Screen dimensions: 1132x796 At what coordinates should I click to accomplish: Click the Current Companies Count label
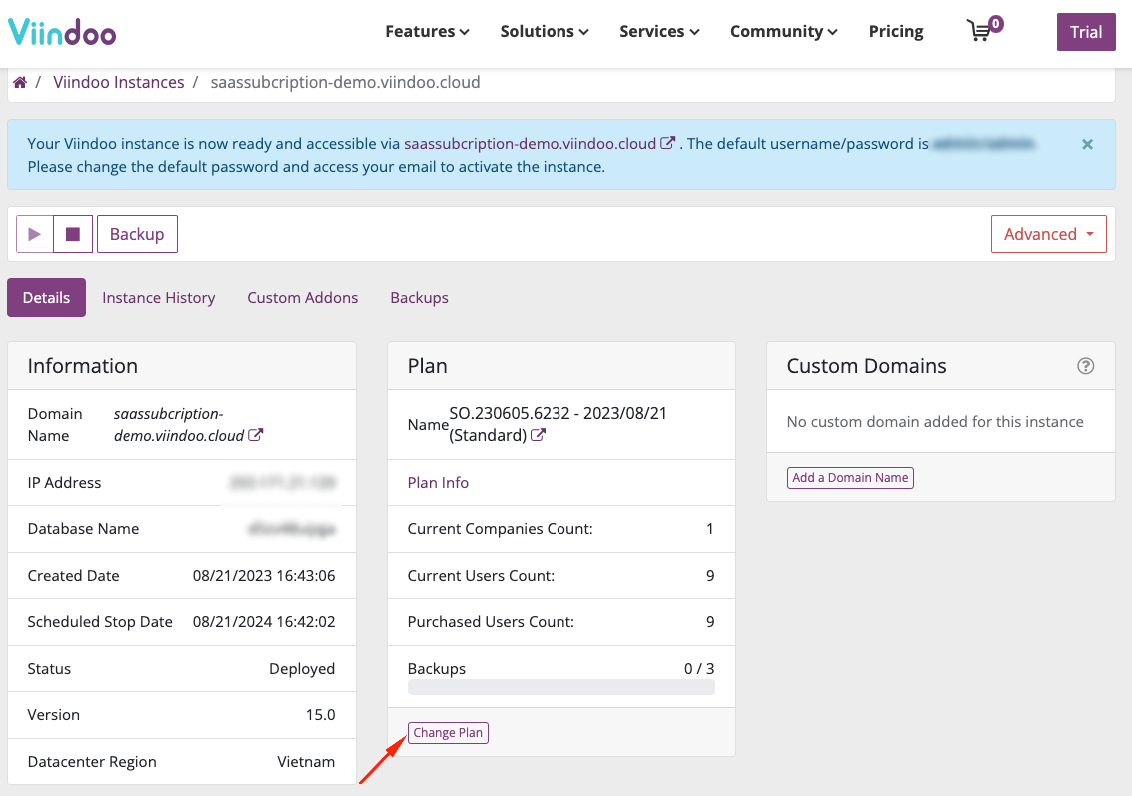[500, 529]
